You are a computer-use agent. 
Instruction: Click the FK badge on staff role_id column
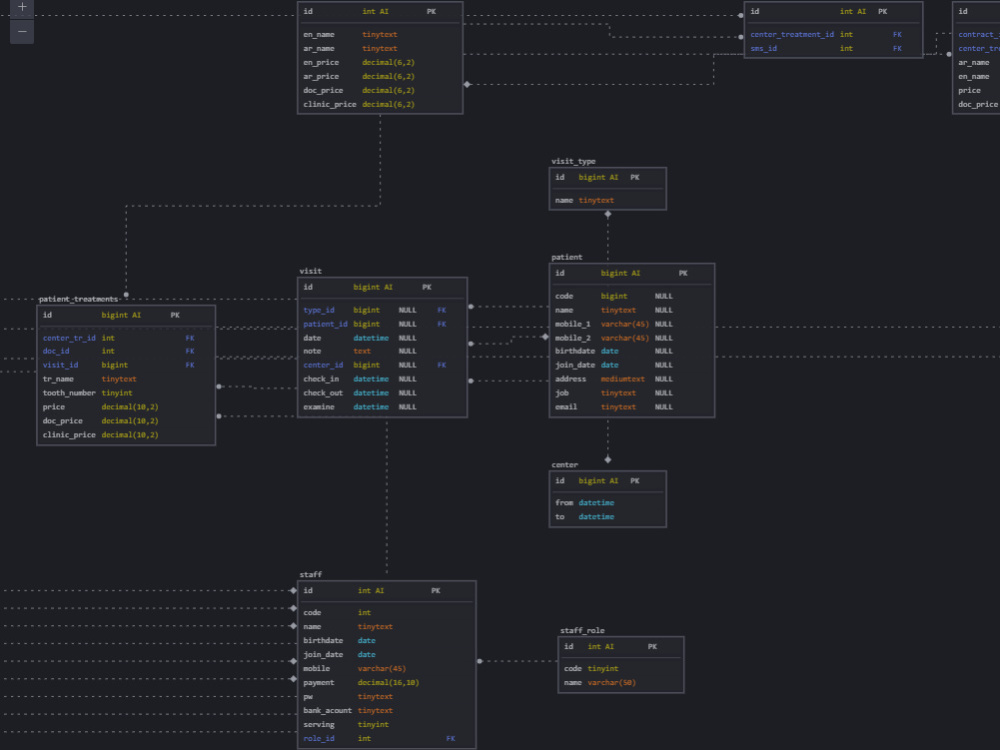[450, 738]
